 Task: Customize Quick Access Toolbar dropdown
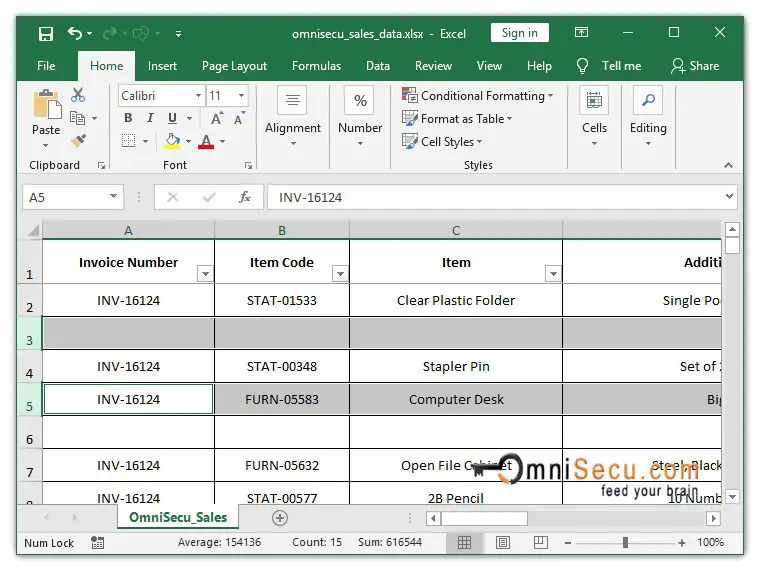[x=178, y=34]
